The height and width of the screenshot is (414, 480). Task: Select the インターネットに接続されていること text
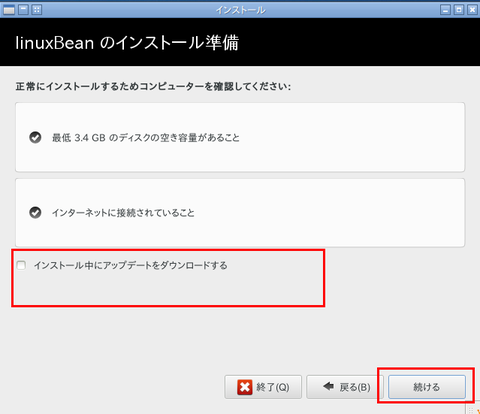click(123, 212)
